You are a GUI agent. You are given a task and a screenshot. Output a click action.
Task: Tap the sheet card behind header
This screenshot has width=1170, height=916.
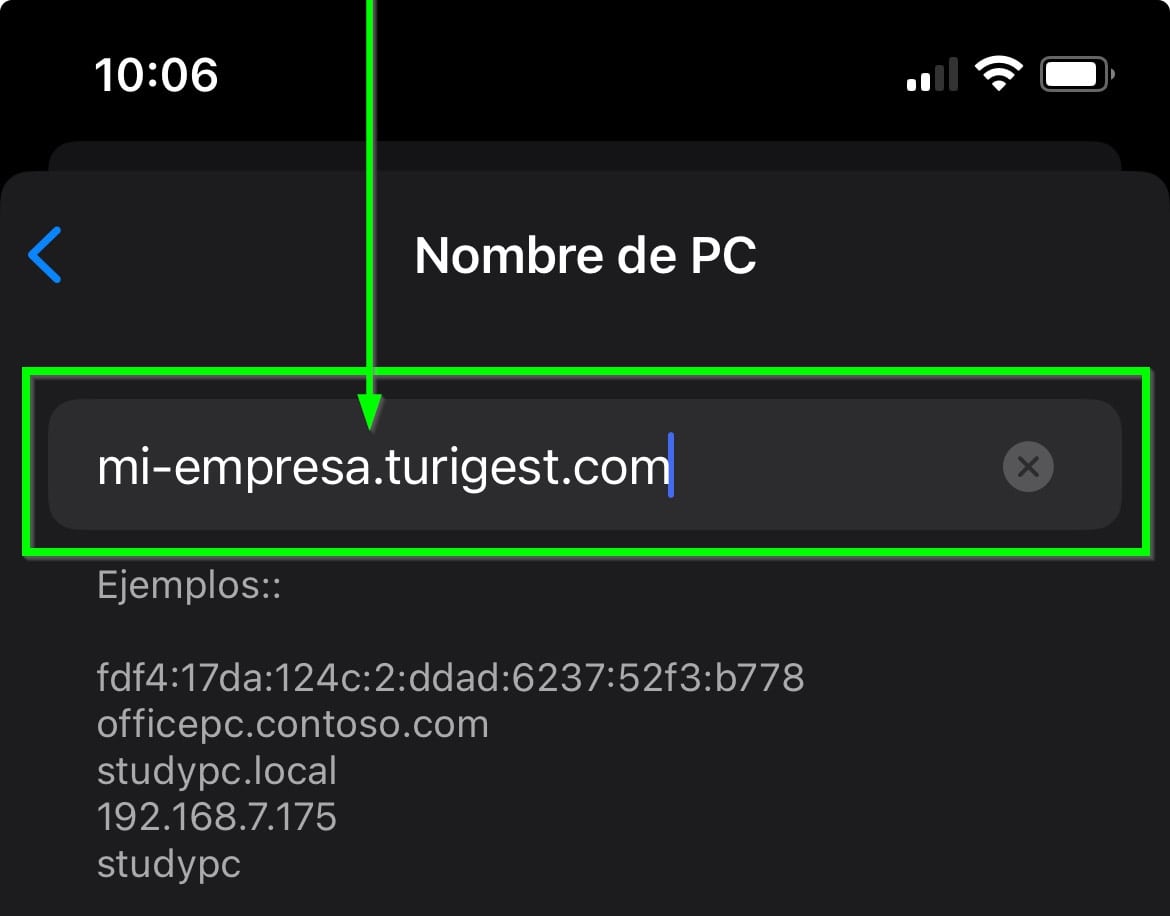[584, 155]
